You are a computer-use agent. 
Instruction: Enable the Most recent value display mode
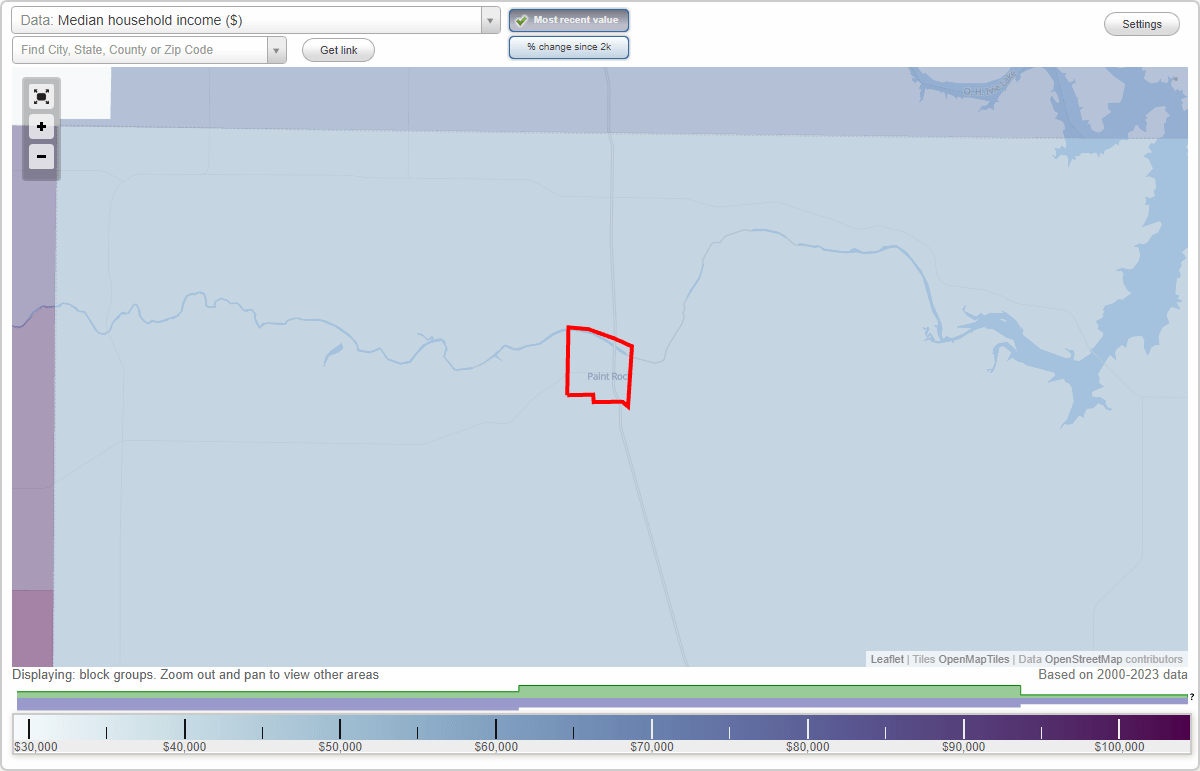point(568,19)
